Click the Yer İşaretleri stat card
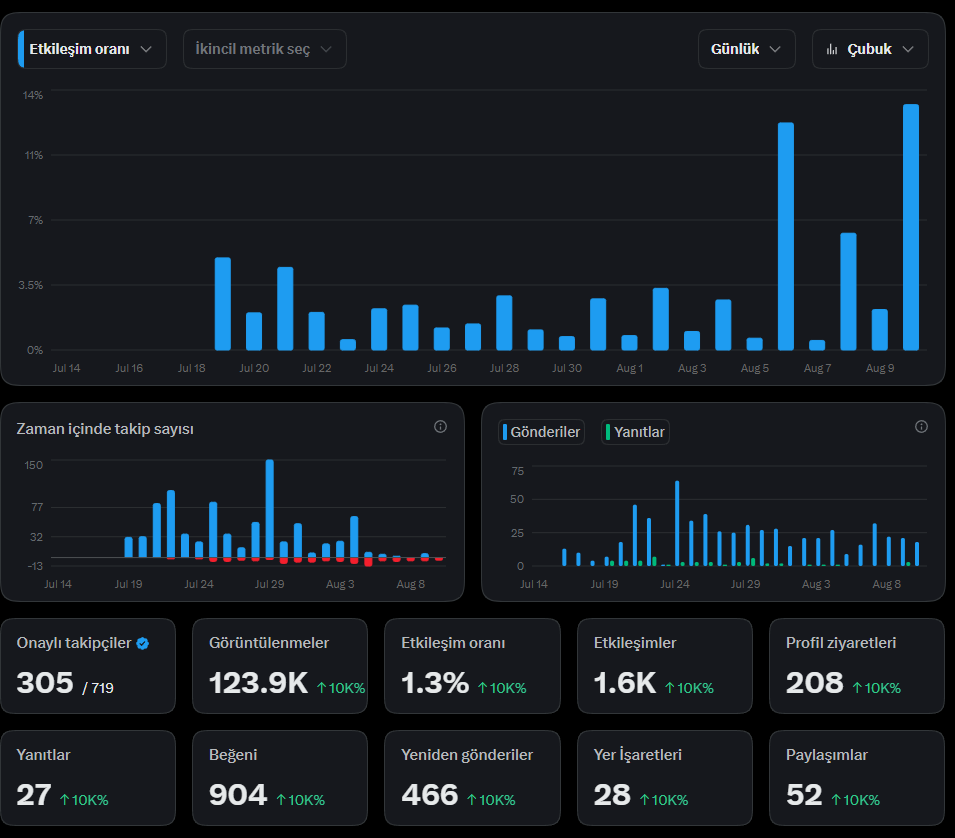 (664, 778)
